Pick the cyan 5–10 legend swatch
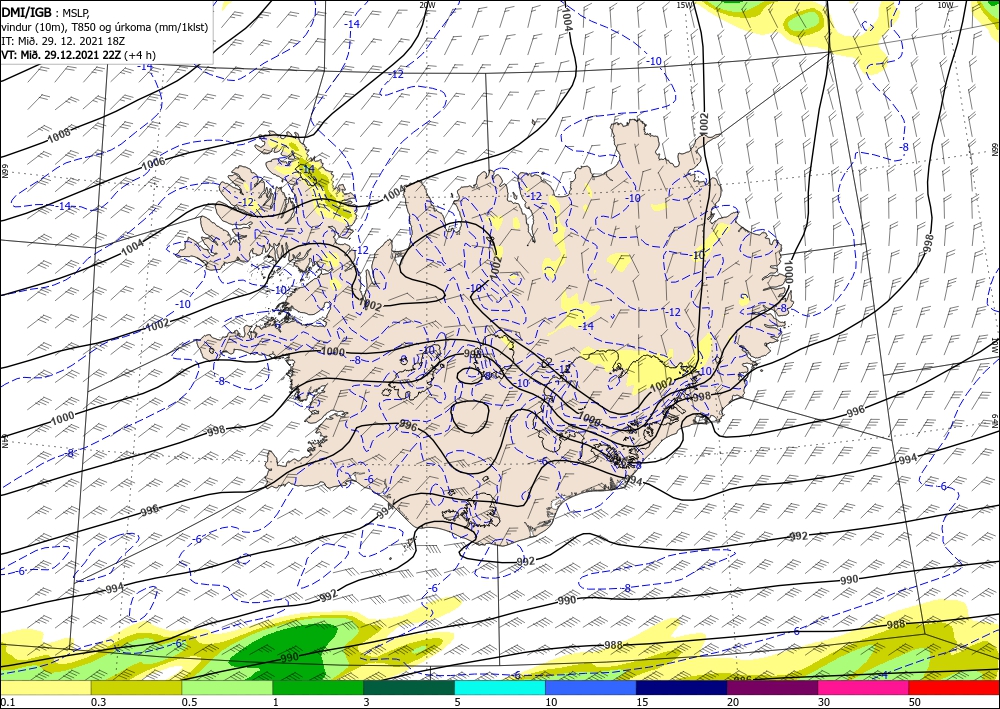This screenshot has height=709, width=1000. 500,687
